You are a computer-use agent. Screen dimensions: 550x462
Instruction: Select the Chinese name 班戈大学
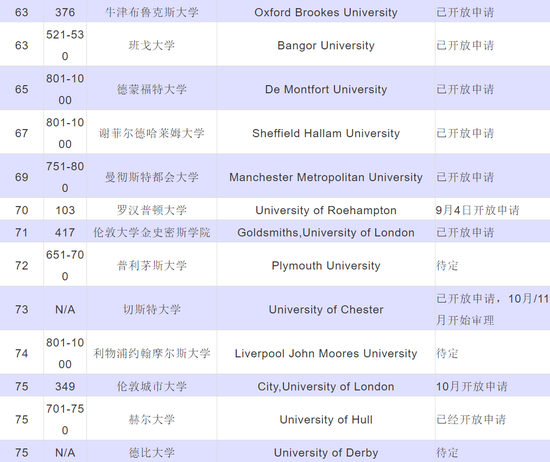pos(152,45)
